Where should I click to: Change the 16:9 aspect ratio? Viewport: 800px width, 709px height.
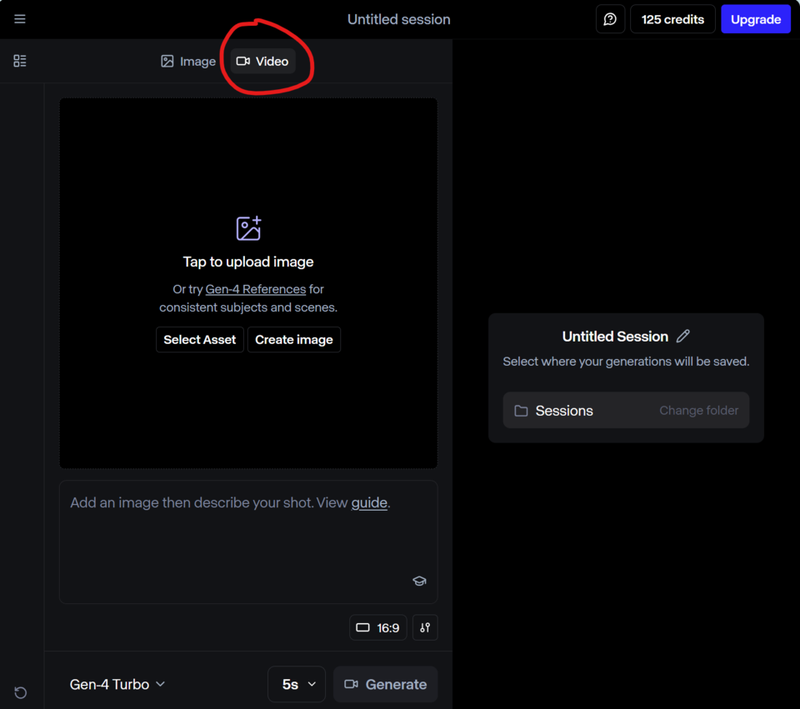378,627
